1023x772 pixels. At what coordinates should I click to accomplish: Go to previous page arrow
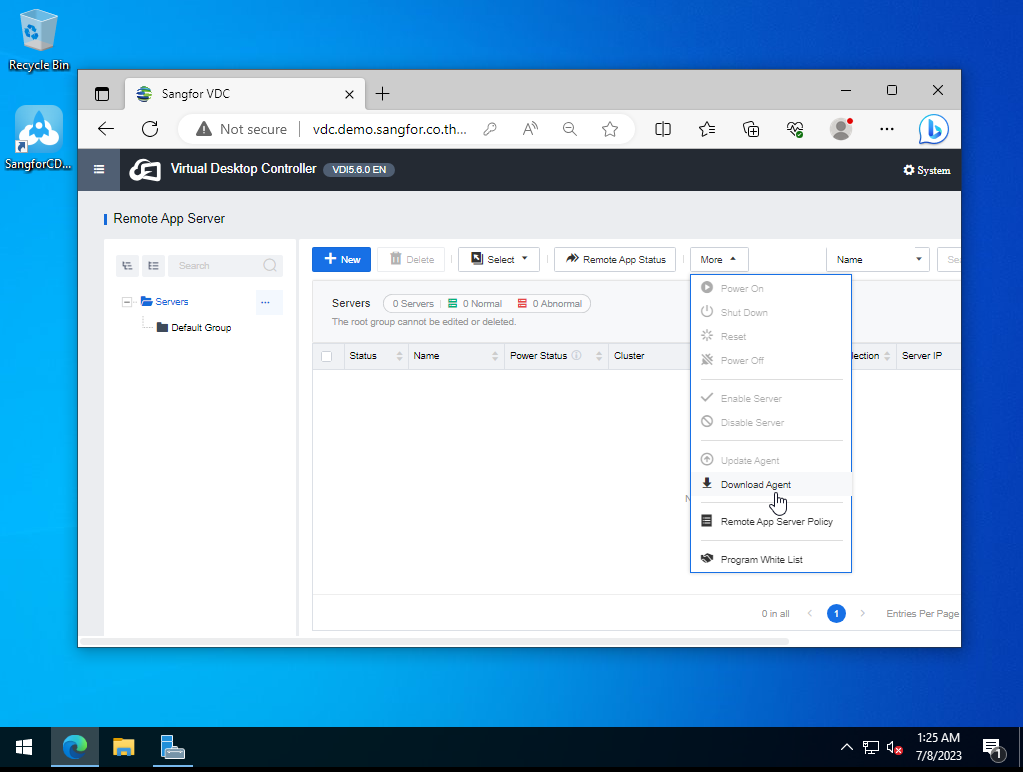tap(810, 613)
